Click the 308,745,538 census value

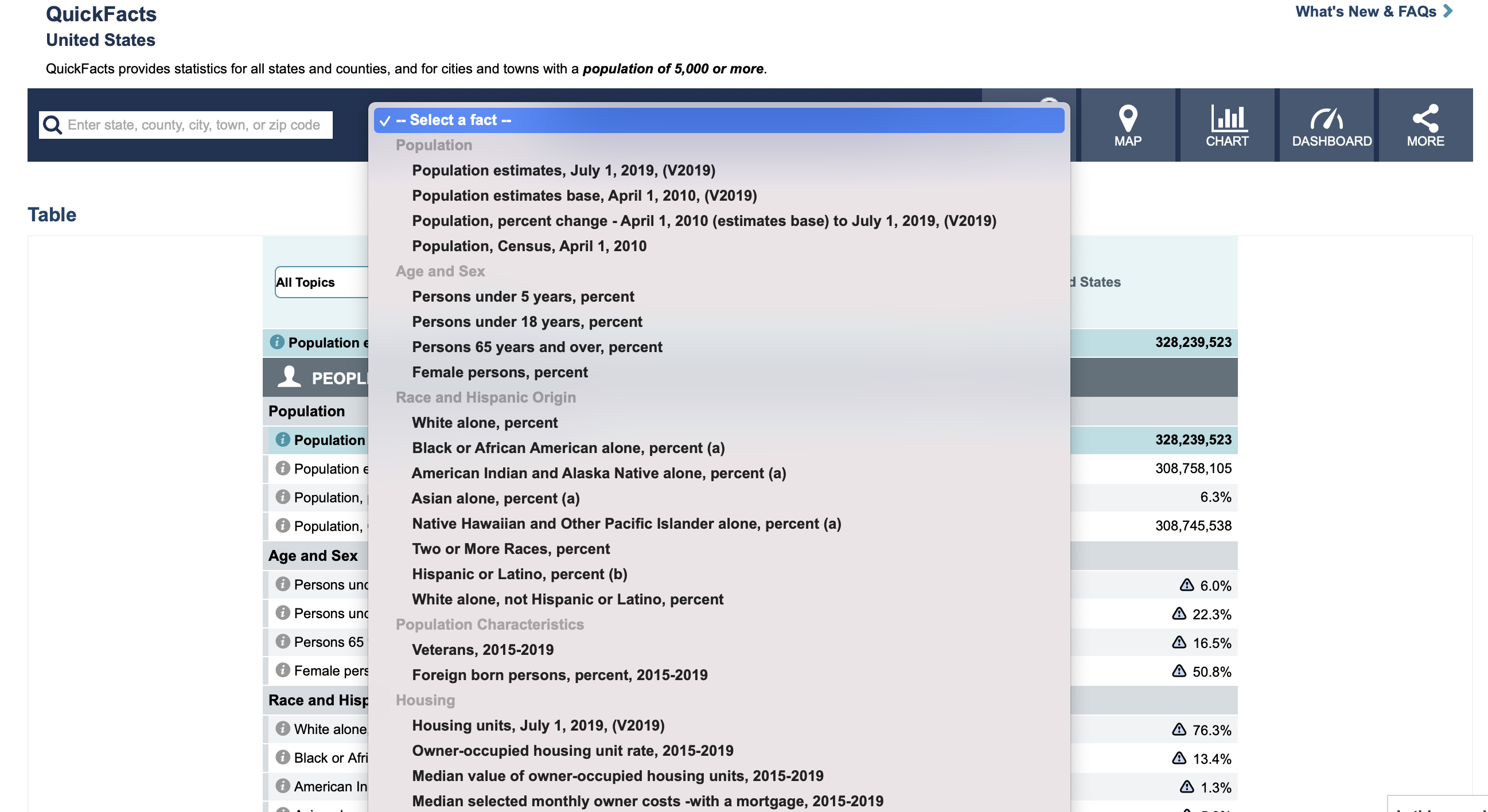(1193, 525)
